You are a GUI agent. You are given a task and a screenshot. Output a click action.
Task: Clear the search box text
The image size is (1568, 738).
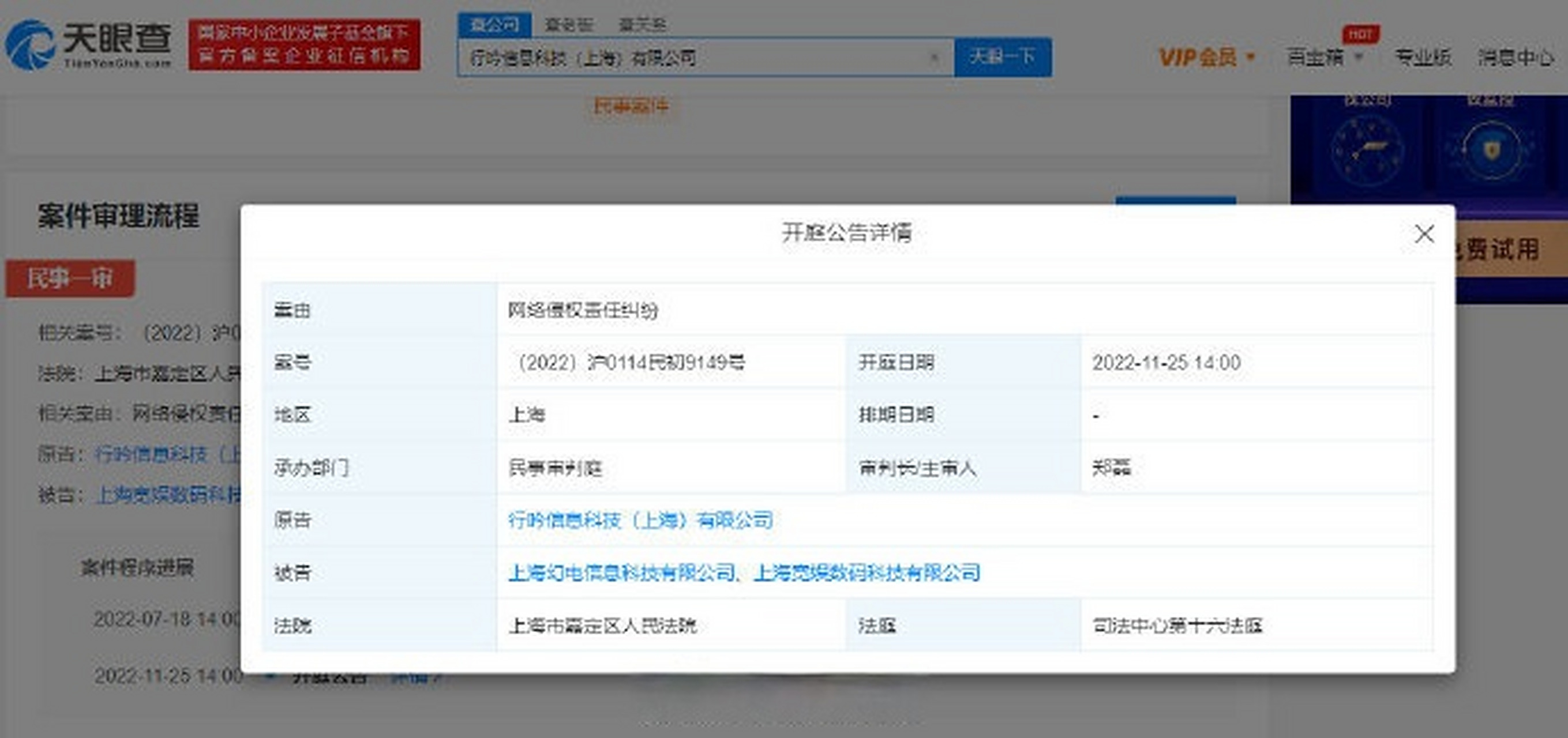click(x=934, y=58)
